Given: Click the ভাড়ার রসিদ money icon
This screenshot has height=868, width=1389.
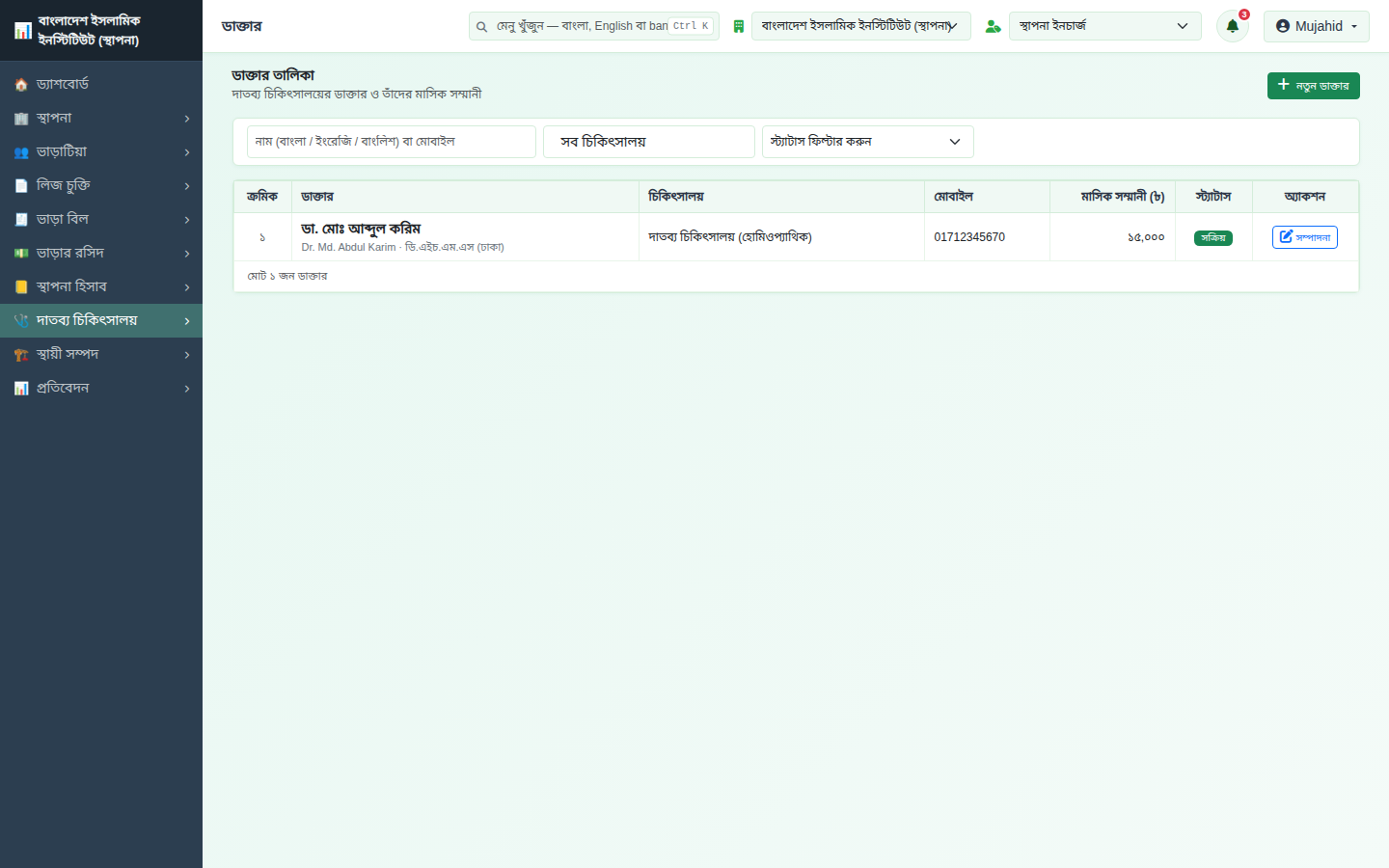Looking at the screenshot, I should [x=21, y=254].
